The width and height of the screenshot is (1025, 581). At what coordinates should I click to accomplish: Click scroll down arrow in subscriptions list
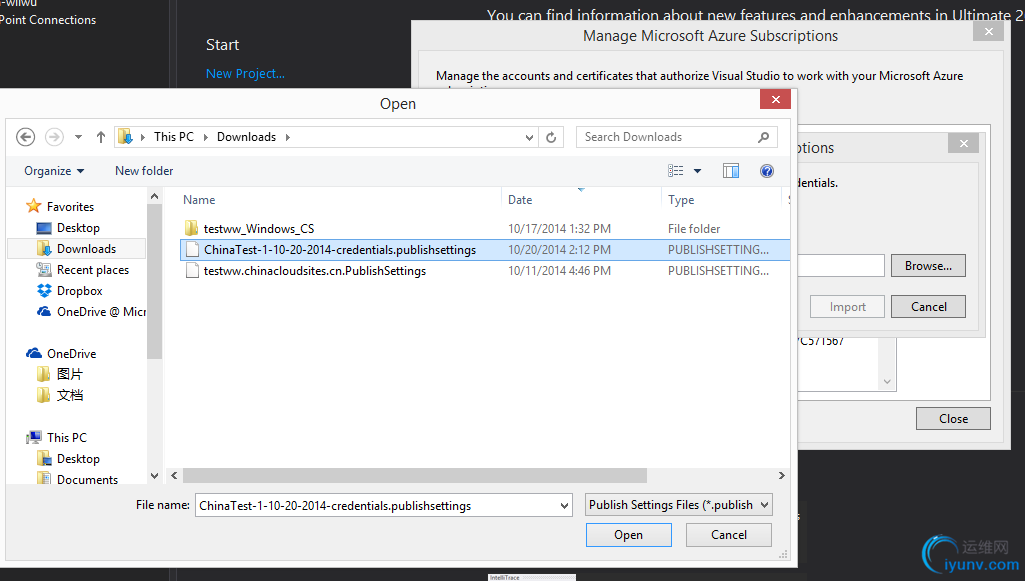point(887,382)
